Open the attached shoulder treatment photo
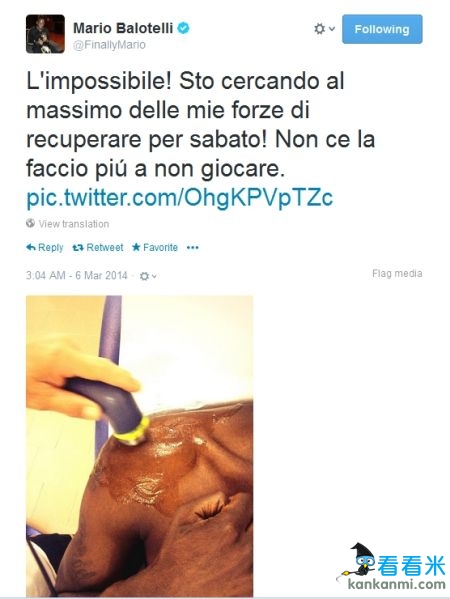Viewport: 450px width, 599px height. click(139, 446)
